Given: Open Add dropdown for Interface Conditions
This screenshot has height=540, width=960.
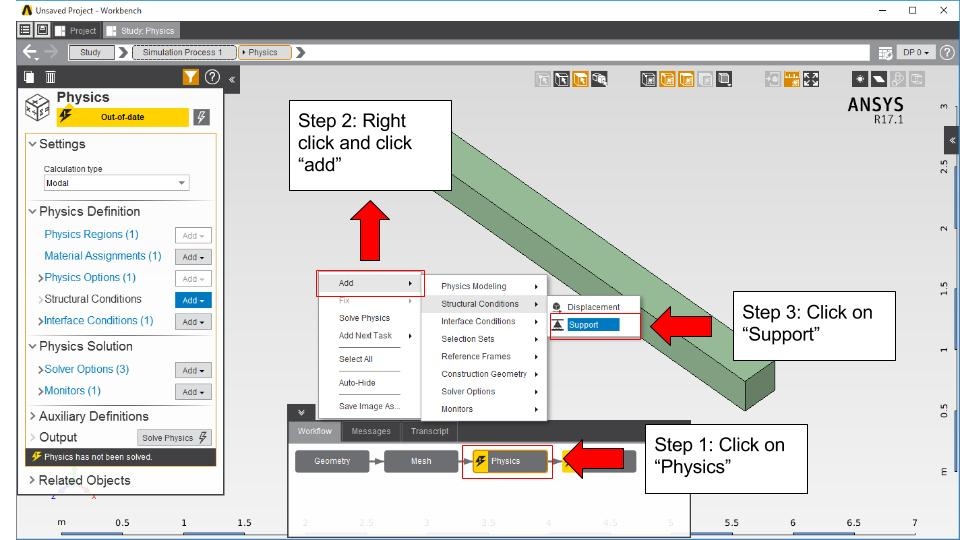Looking at the screenshot, I should click(193, 321).
